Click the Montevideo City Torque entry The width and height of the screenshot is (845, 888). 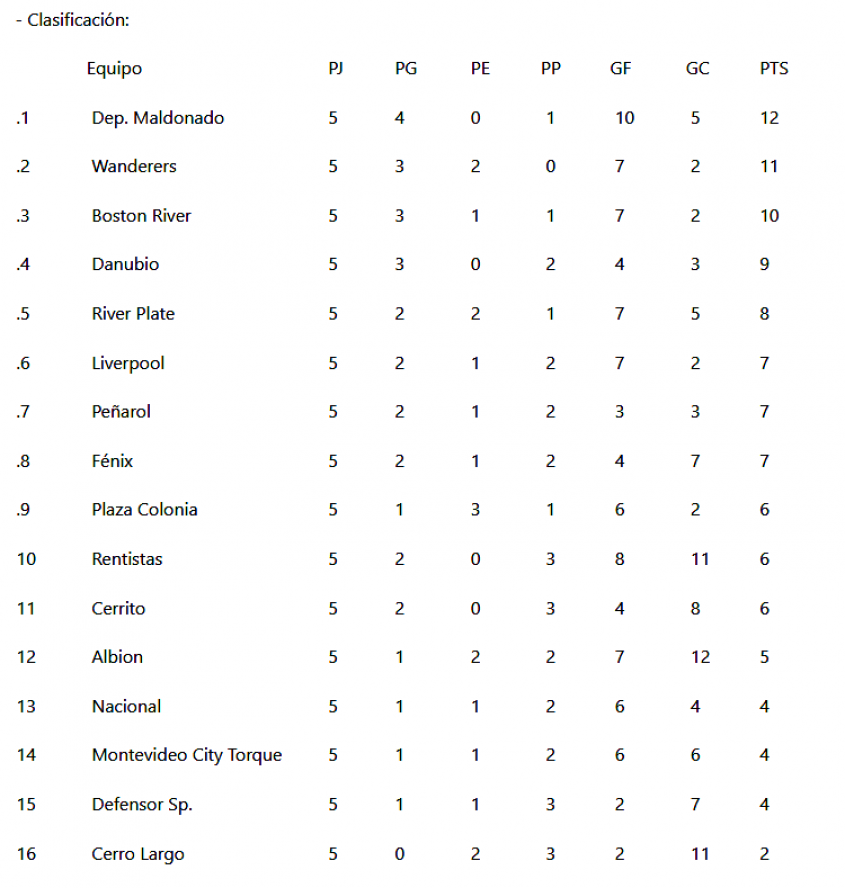point(186,755)
